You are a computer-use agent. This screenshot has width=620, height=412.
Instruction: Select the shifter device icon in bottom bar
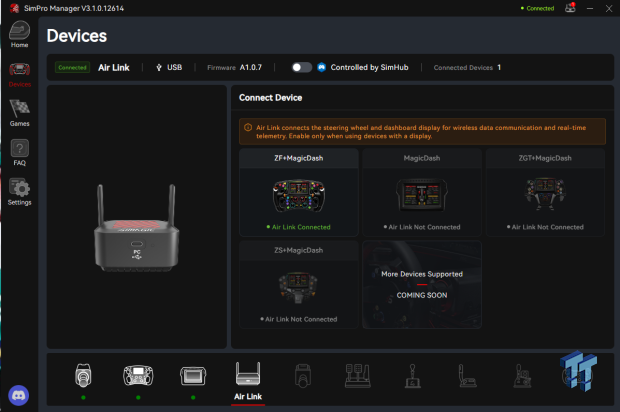click(413, 376)
